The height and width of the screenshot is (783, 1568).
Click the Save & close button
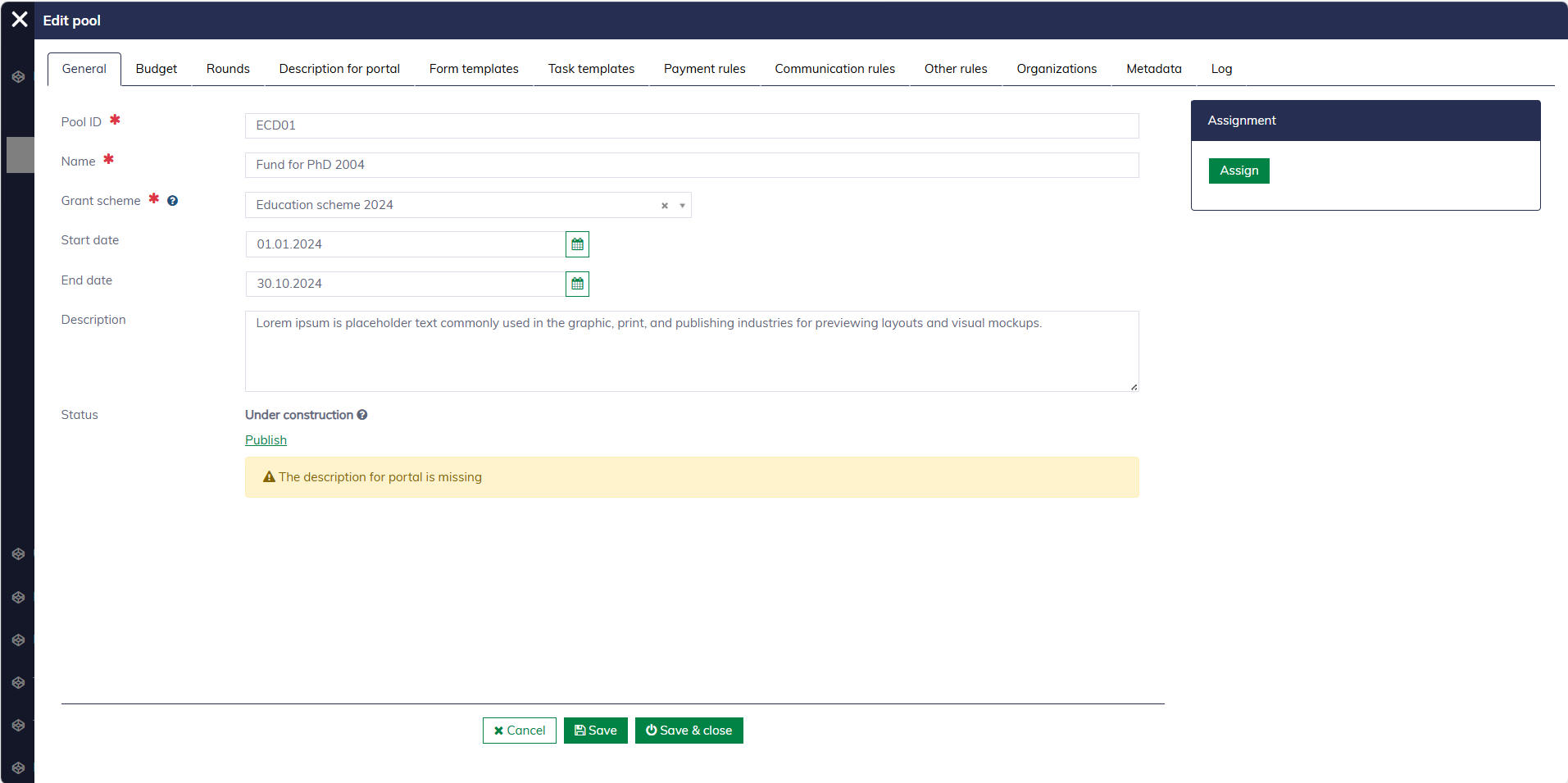[689, 731]
